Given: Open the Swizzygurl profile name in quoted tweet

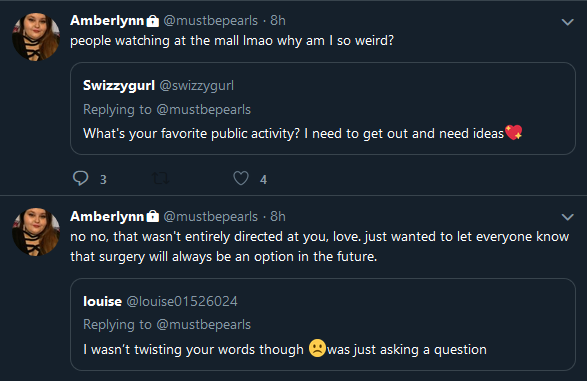Looking at the screenshot, I should point(119,85).
